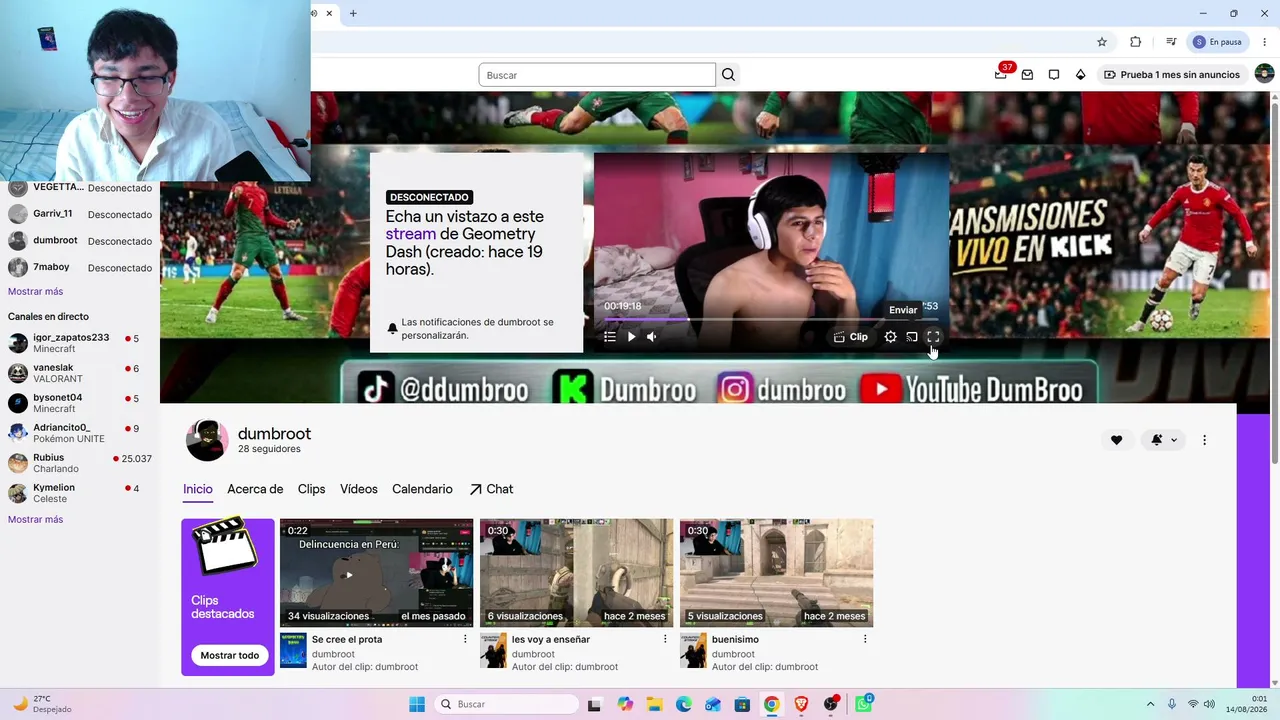Image resolution: width=1280 pixels, height=720 pixels.
Task: Click Mostrar más under Canales en directo
Action: [x=35, y=519]
